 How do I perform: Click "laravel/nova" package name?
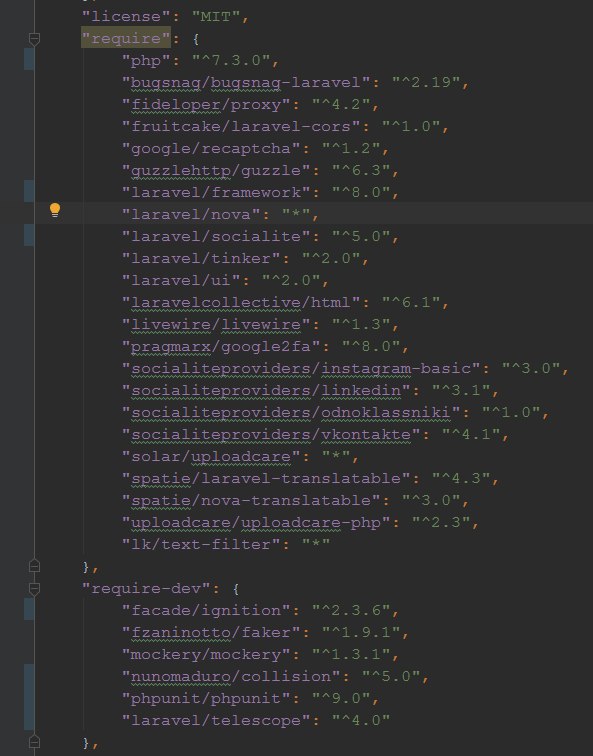pos(191,214)
